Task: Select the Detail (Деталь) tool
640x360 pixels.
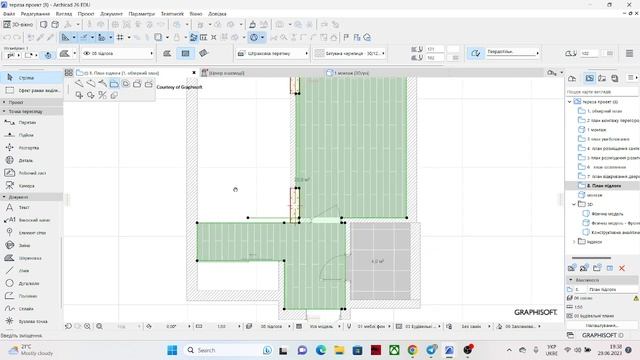Action: tap(31, 160)
